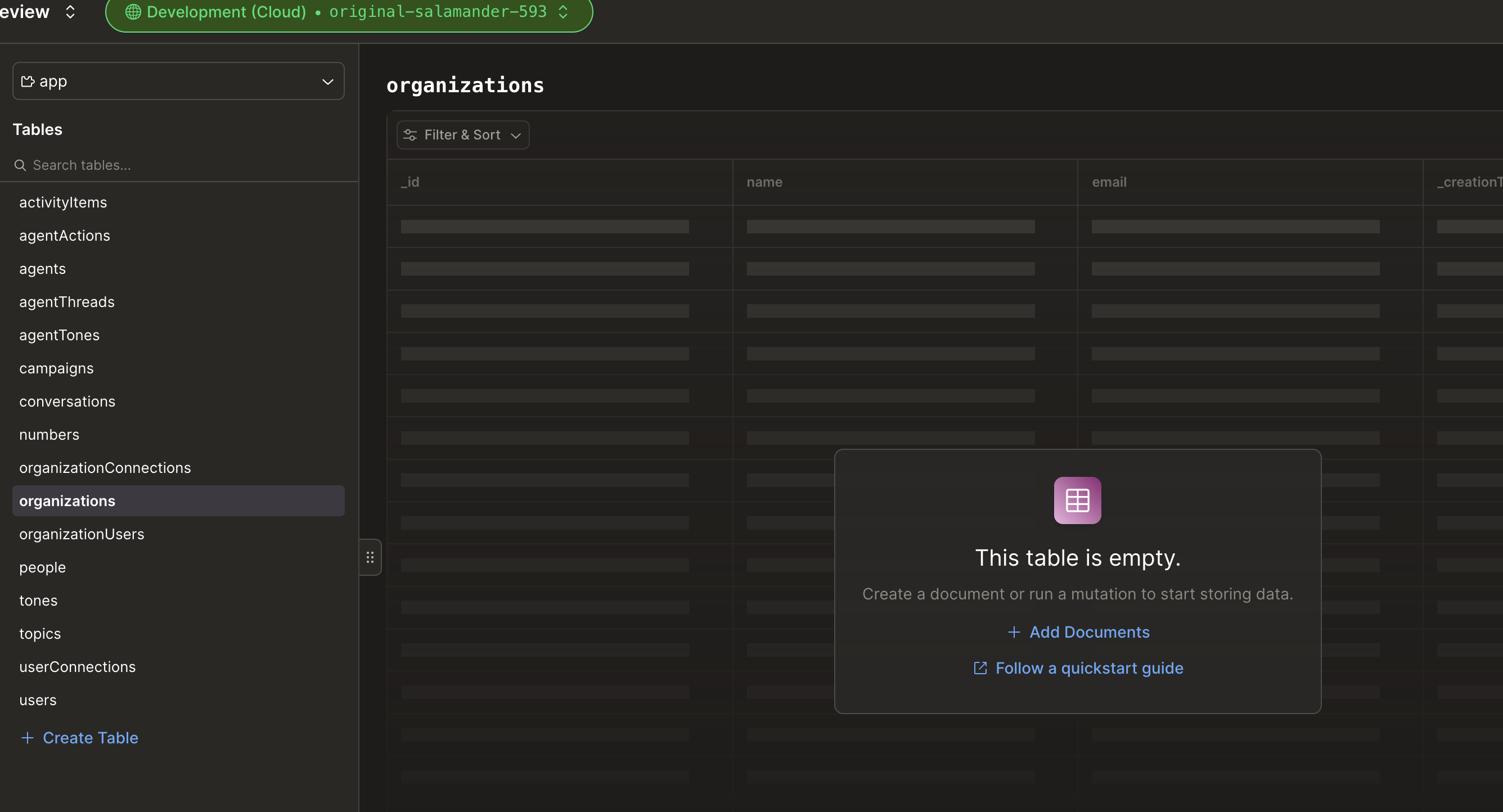Select the agentTones table
The width and height of the screenshot is (1503, 812).
[178, 335]
